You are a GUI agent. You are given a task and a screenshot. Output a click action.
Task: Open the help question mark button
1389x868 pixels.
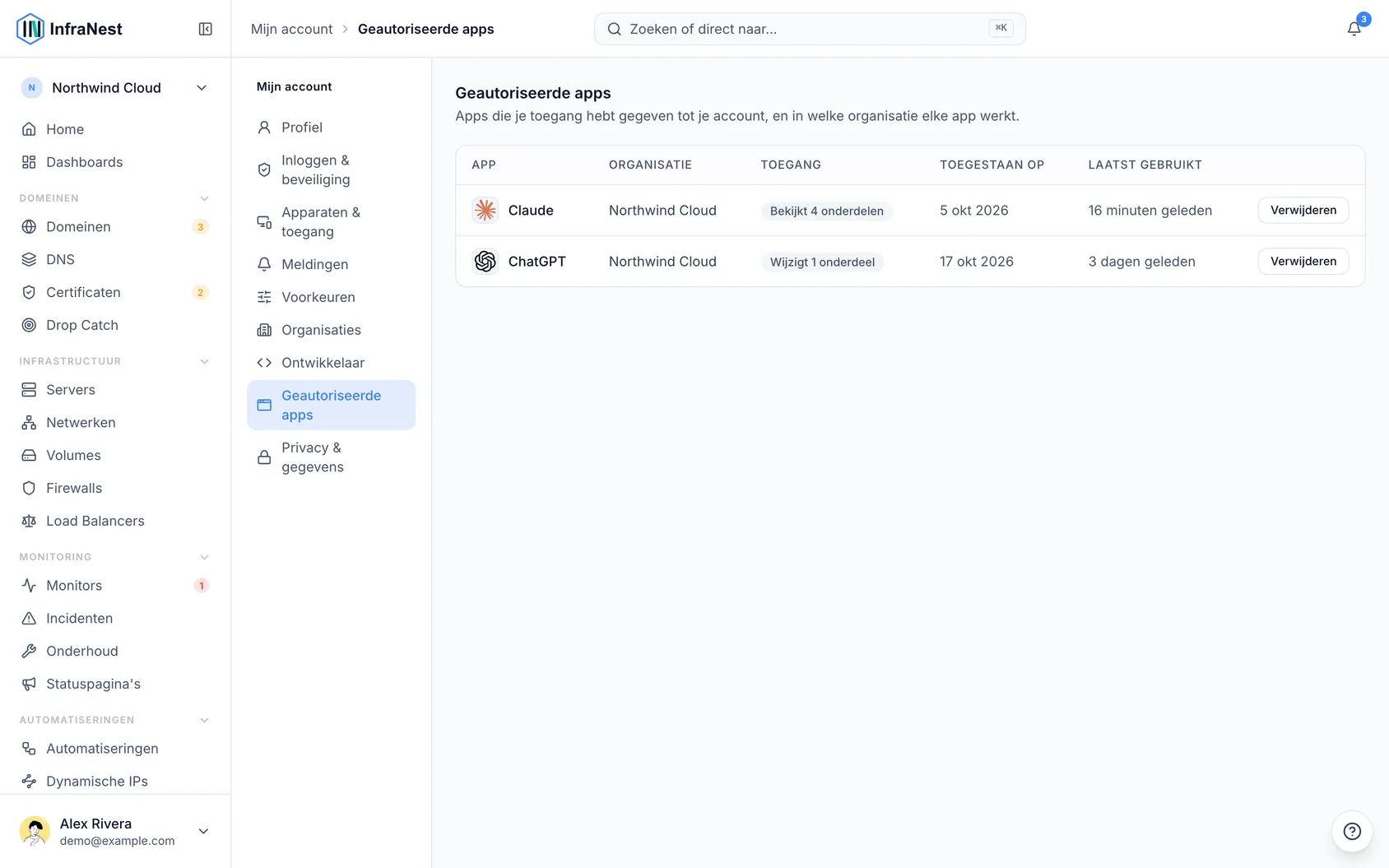pyautogui.click(x=1352, y=831)
